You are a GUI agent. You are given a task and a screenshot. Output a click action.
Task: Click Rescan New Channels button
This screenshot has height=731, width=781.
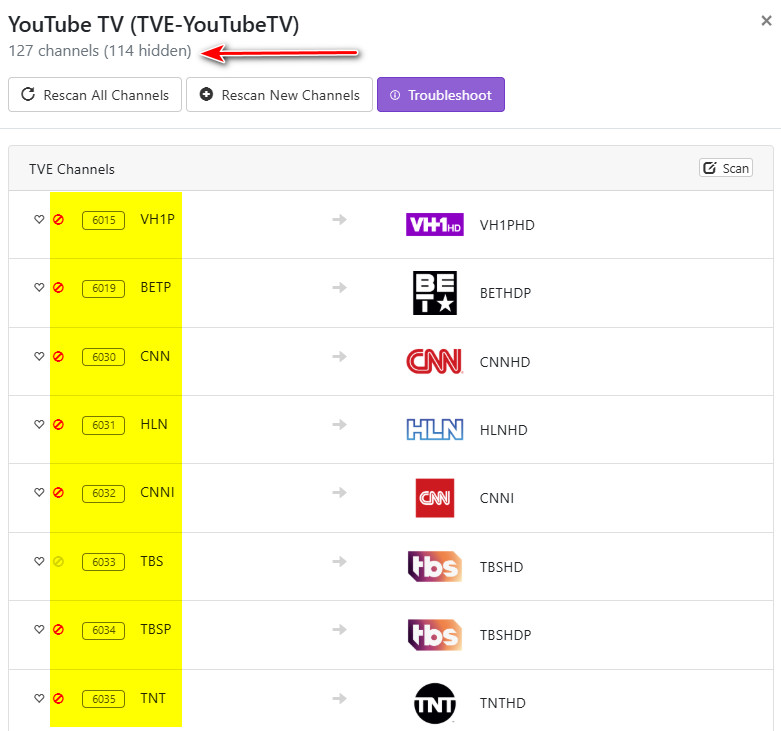pos(279,95)
